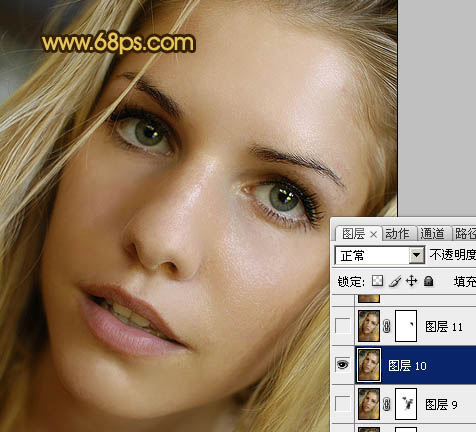
Task: Select the 图层 9 layer mask thumbnail
Action: 406,404
